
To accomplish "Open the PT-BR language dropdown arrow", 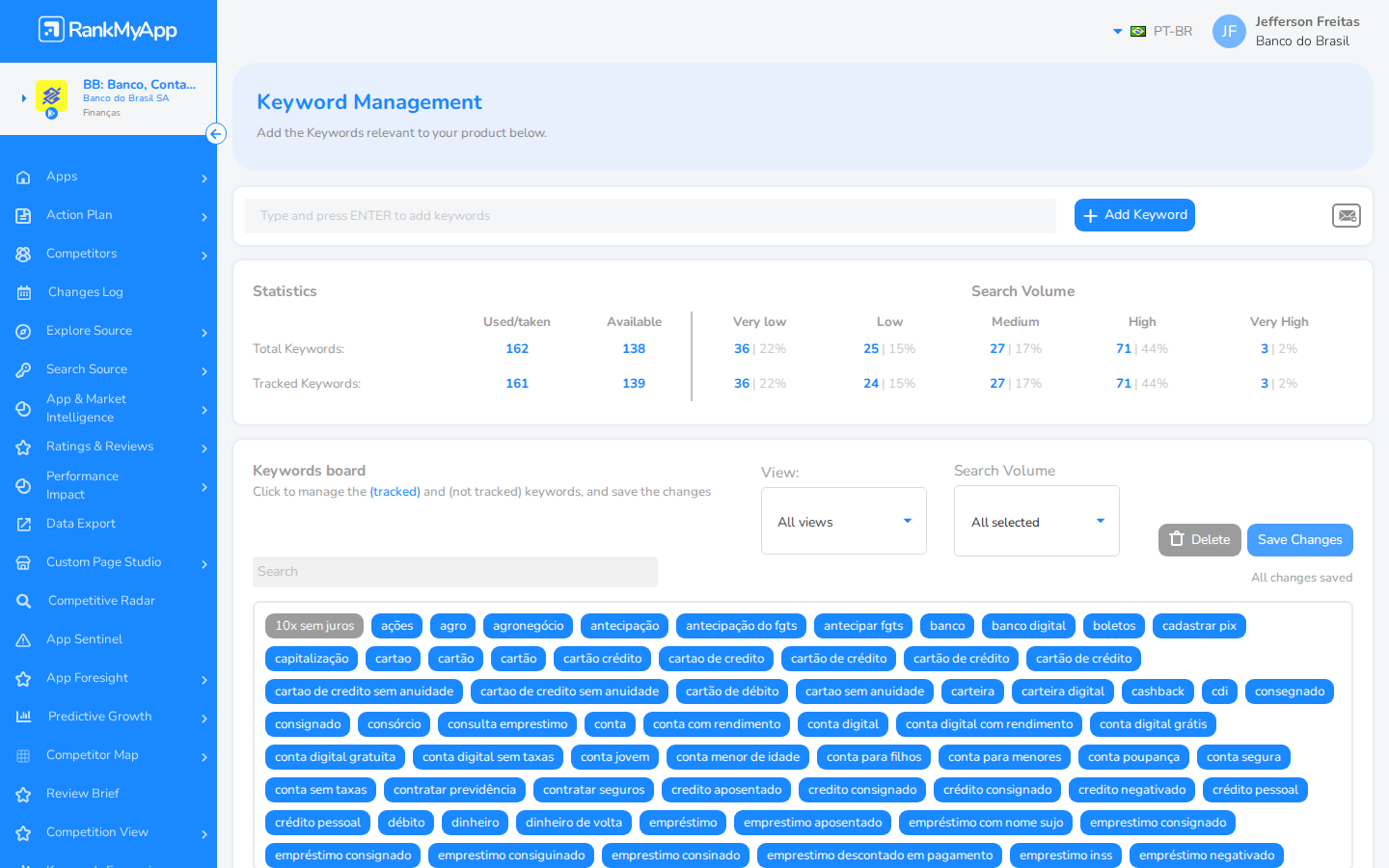I will [x=1118, y=32].
